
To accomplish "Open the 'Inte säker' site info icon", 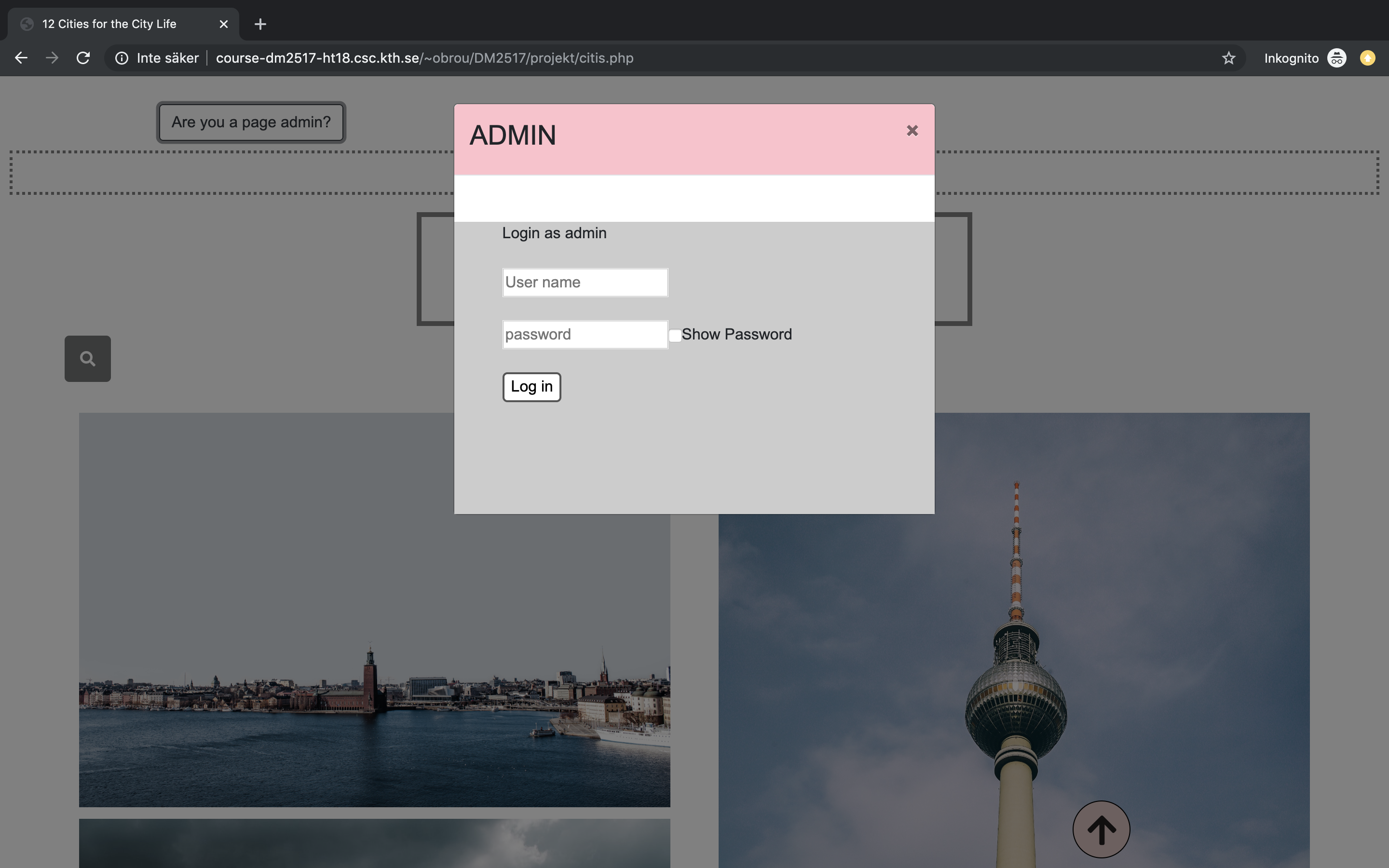I will point(122,58).
